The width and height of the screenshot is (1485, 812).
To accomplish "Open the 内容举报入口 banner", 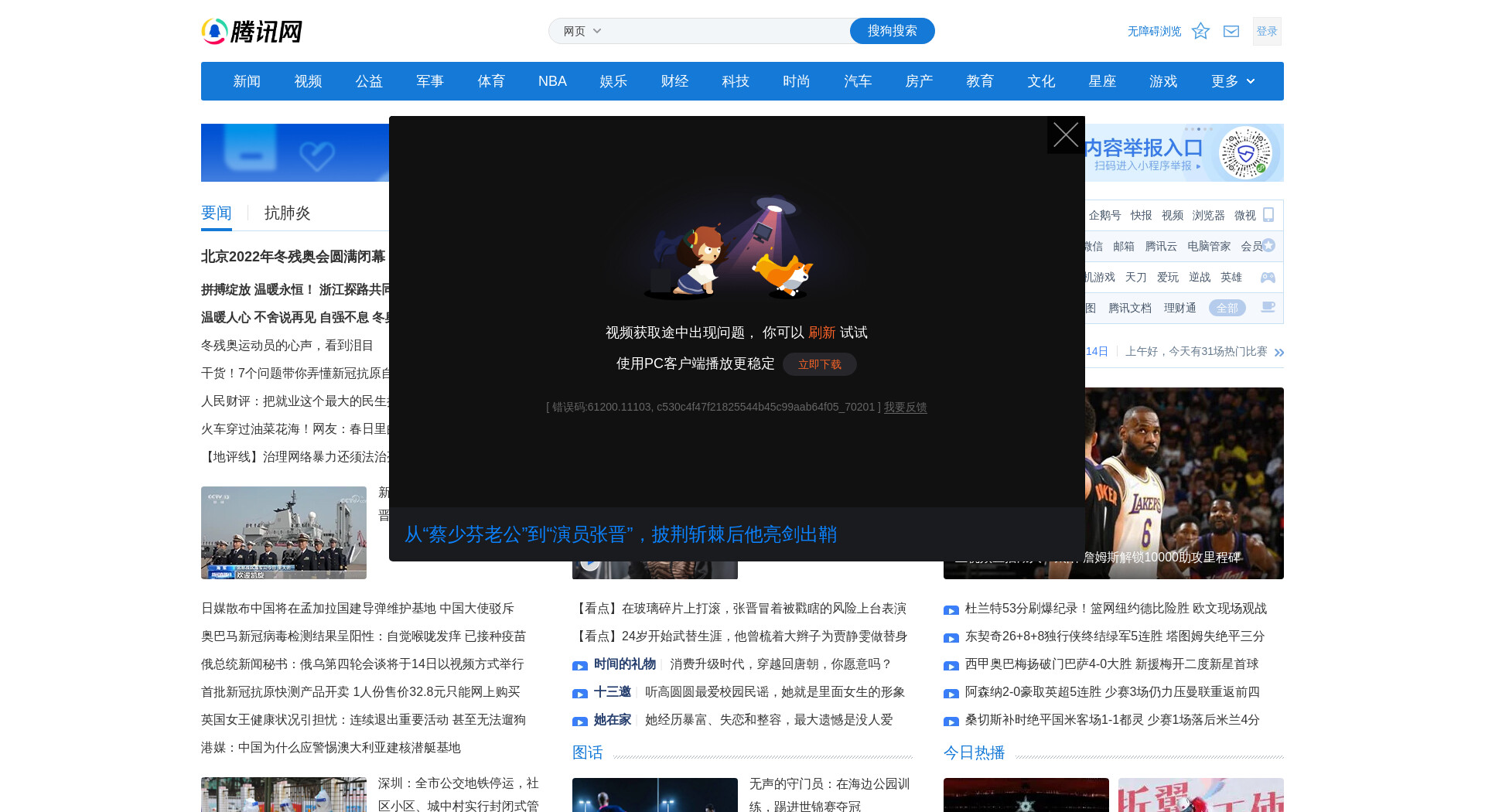I will 1184,152.
